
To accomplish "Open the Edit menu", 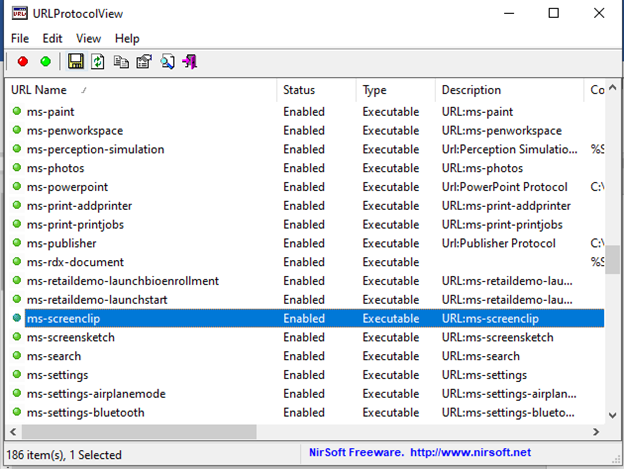I will pyautogui.click(x=53, y=39).
